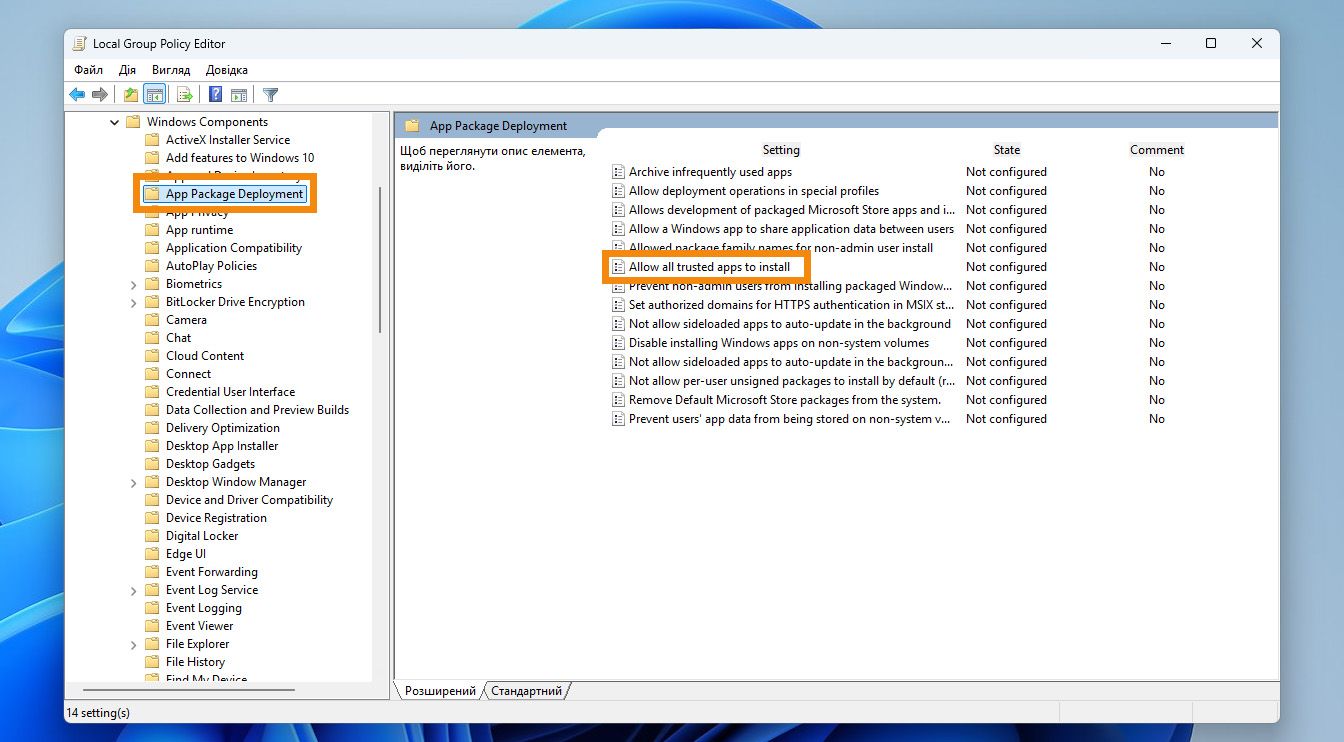
Task: Select 'Prevent users' app data from being stored' setting
Action: coord(790,419)
